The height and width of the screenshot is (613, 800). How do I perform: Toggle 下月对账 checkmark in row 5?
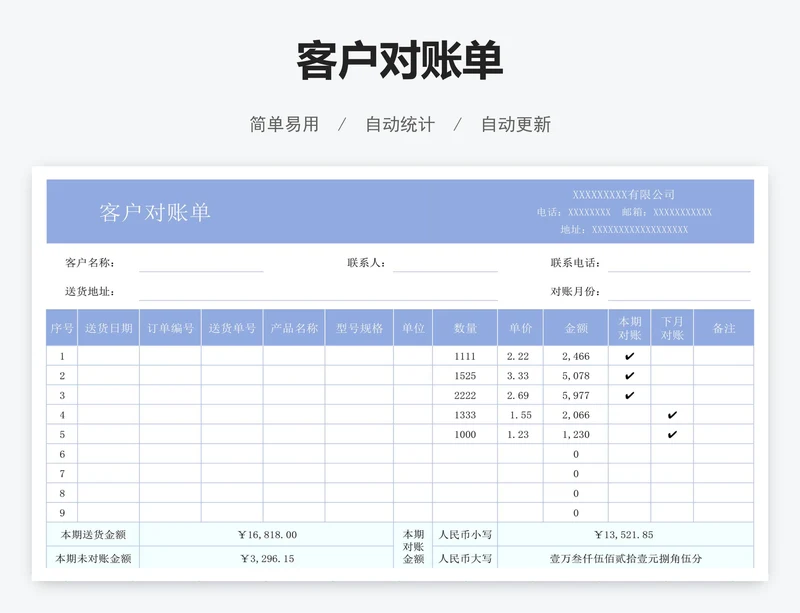click(x=672, y=434)
